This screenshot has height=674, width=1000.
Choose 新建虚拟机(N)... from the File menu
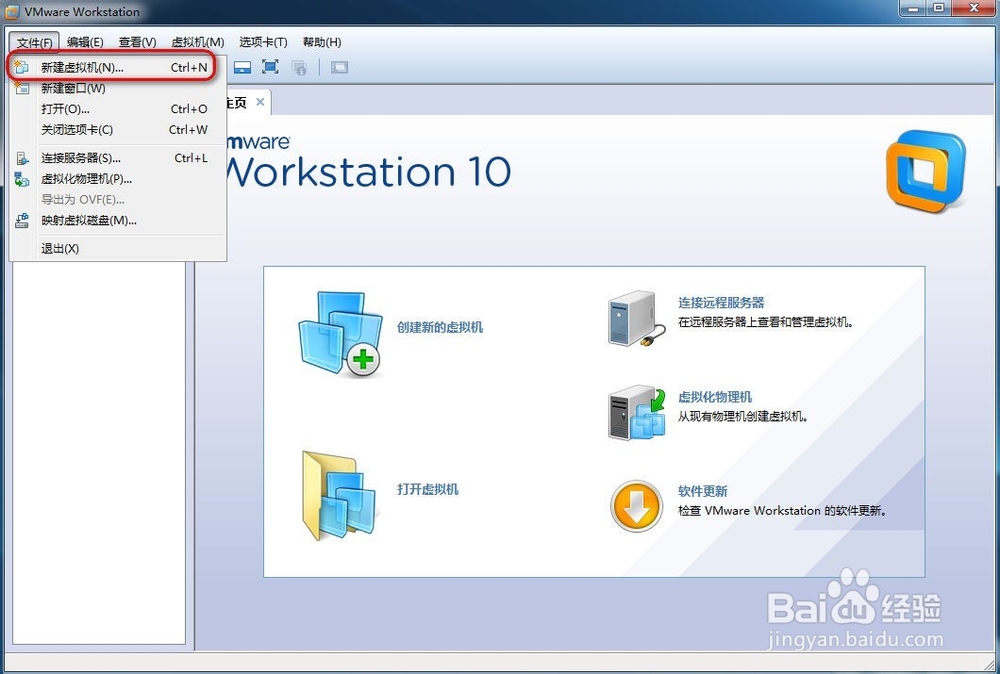[x=117, y=67]
